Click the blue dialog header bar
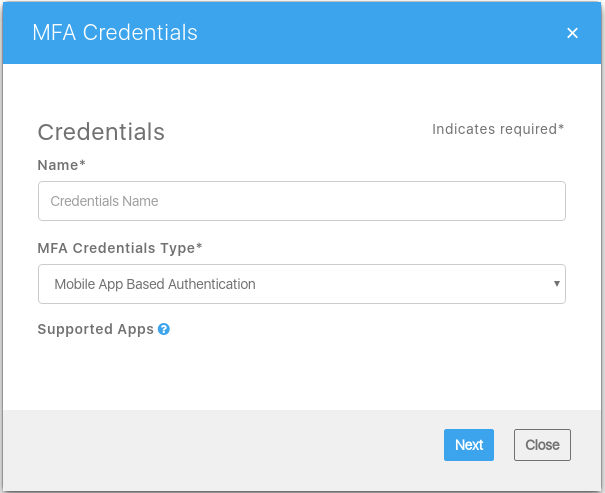The image size is (605, 493). (x=302, y=33)
